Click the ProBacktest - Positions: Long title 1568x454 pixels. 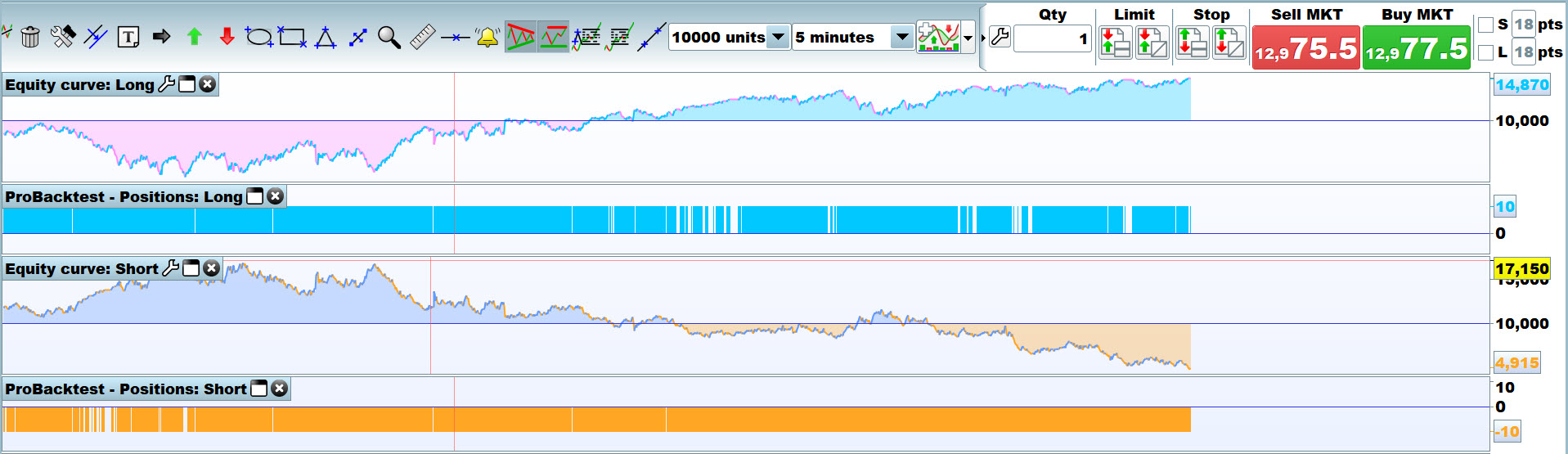pyautogui.click(x=124, y=197)
